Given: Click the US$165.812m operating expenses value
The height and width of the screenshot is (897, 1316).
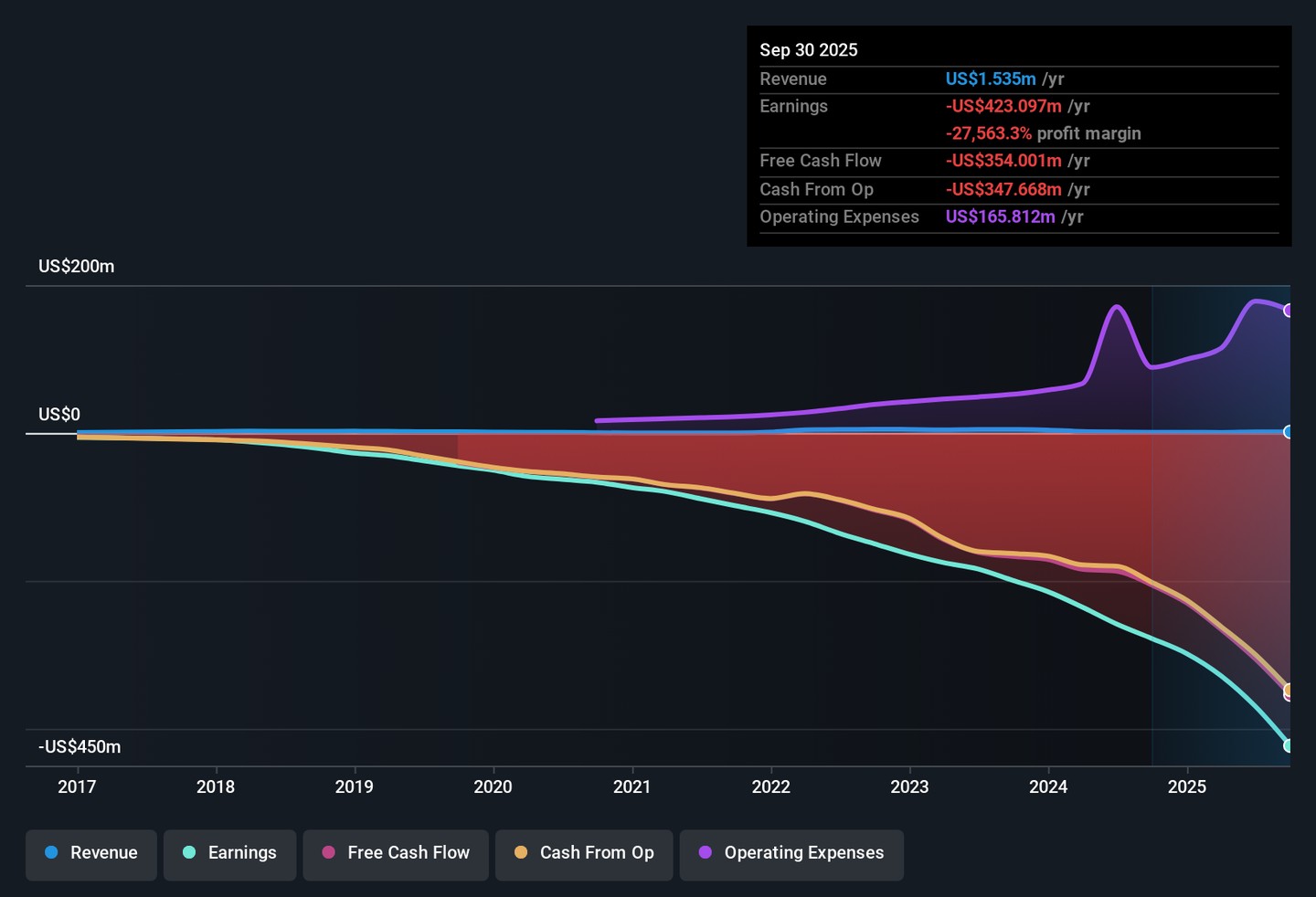Looking at the screenshot, I should pos(1000,217).
